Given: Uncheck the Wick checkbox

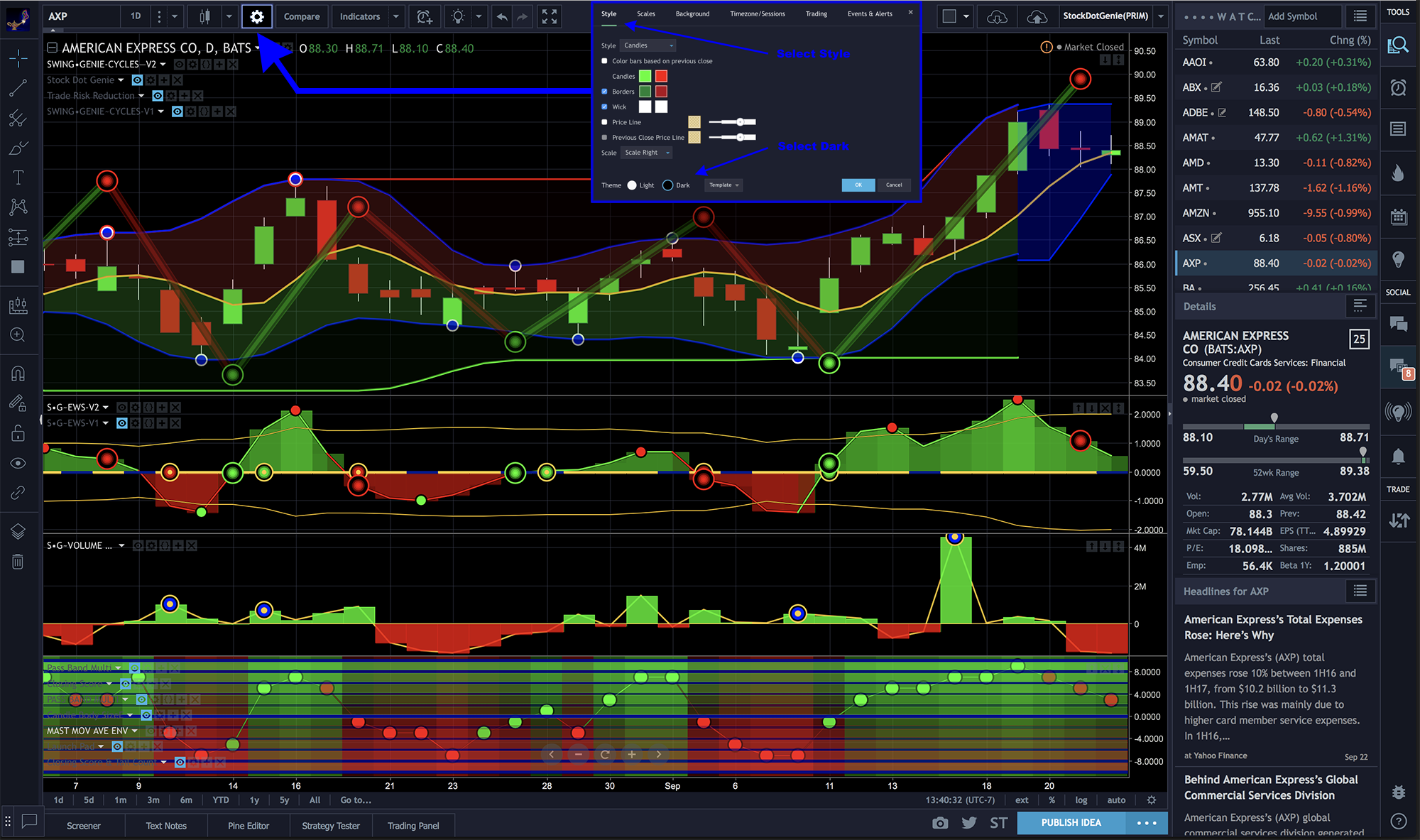Looking at the screenshot, I should 605,107.
